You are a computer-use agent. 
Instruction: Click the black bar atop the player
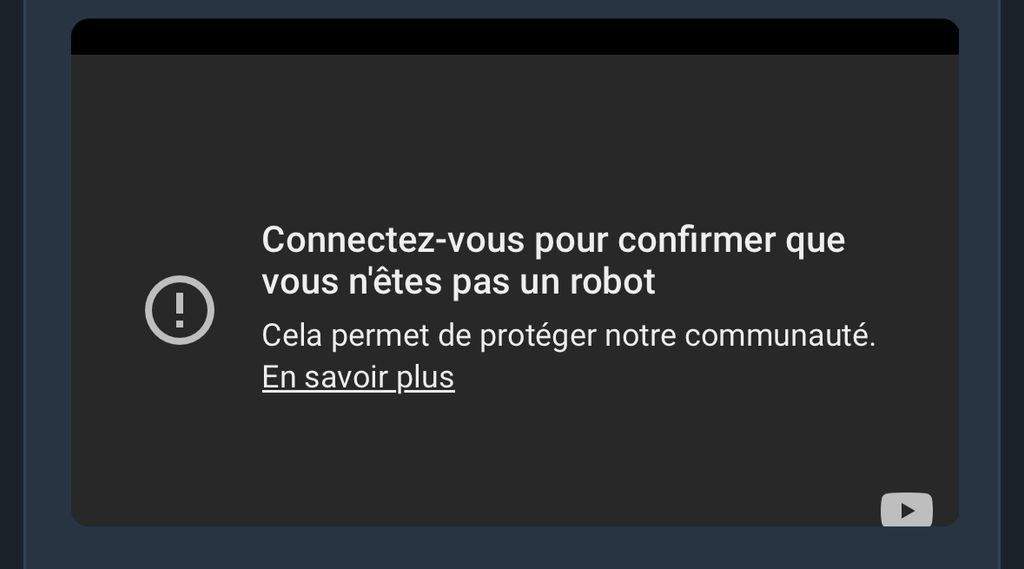[x=515, y=37]
